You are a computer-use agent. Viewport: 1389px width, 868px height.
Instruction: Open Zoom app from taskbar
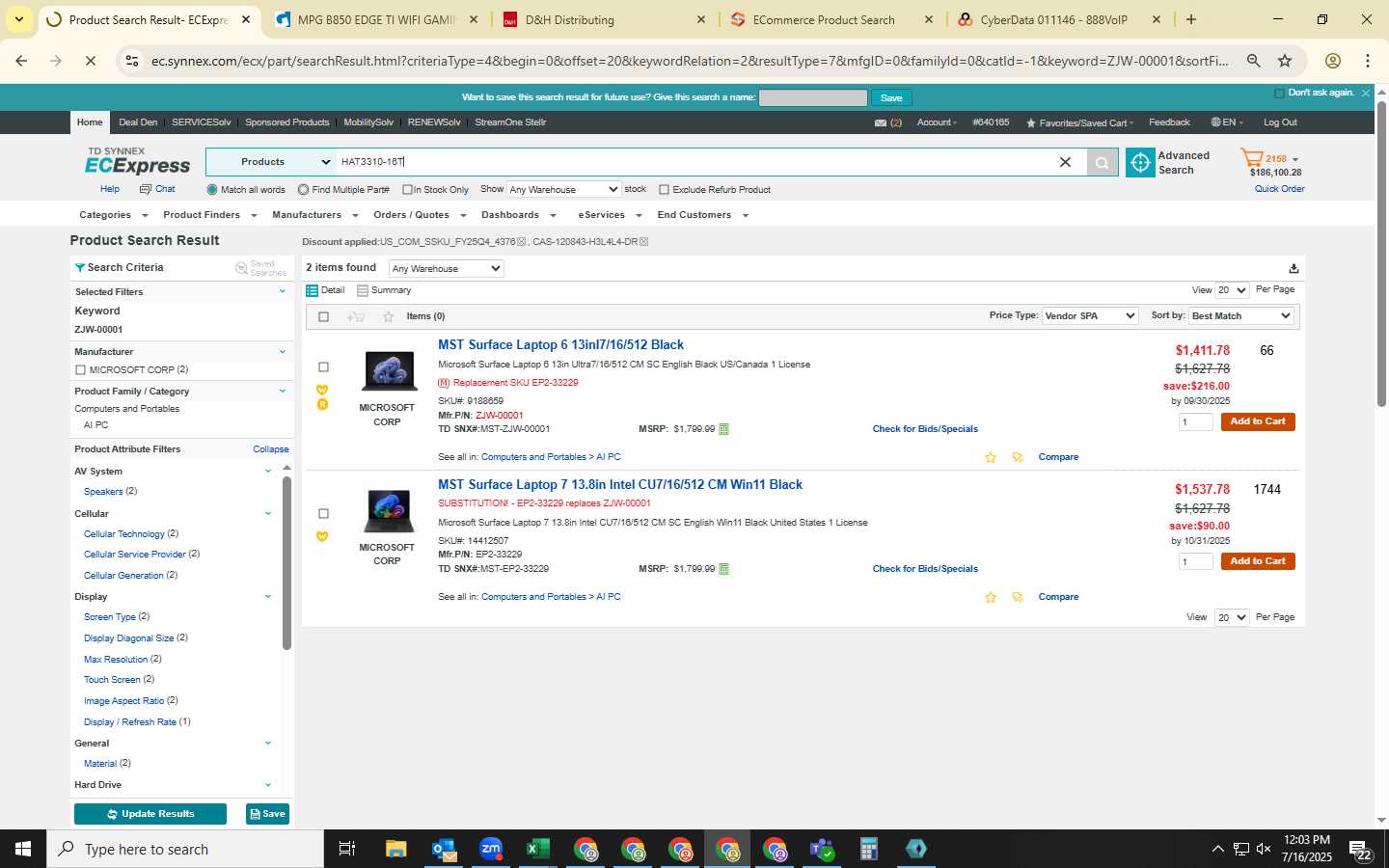[x=491, y=849]
